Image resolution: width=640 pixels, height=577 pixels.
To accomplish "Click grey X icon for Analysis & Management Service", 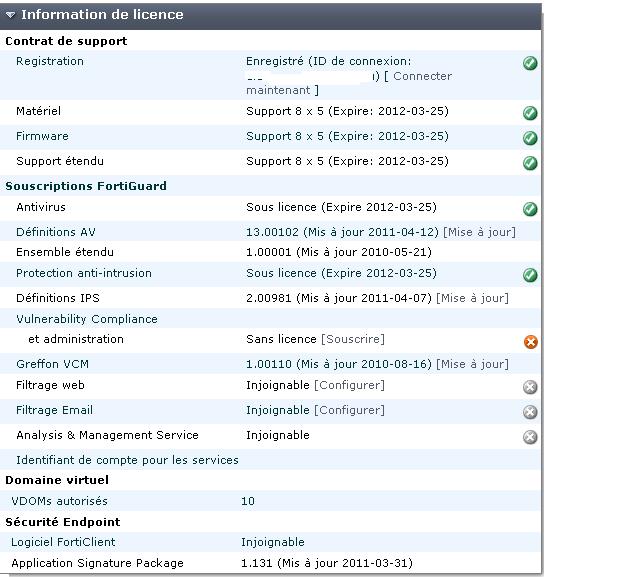I will pyautogui.click(x=530, y=437).
